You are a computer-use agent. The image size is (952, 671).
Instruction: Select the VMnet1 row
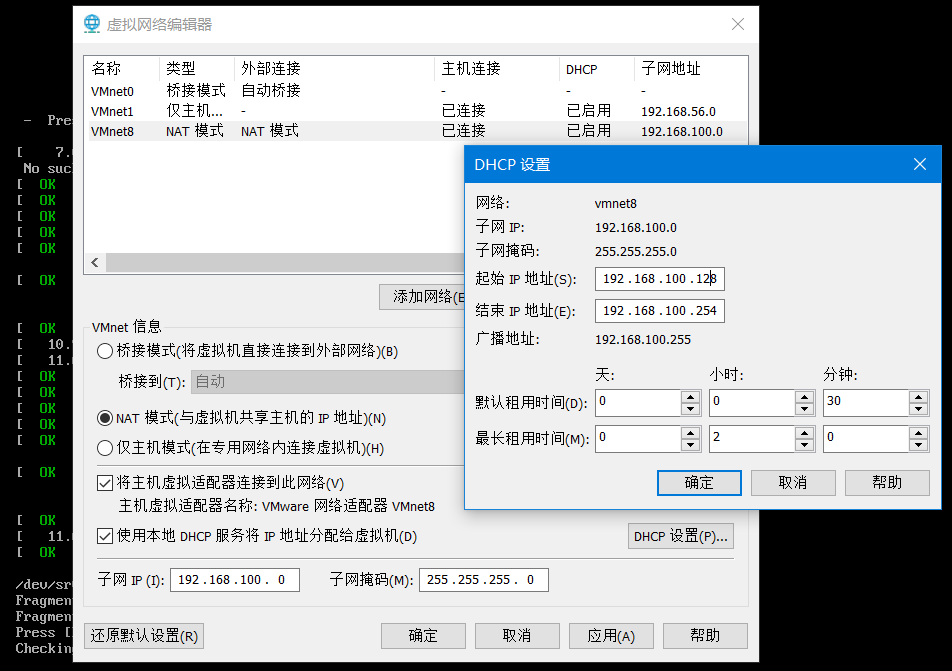418,111
